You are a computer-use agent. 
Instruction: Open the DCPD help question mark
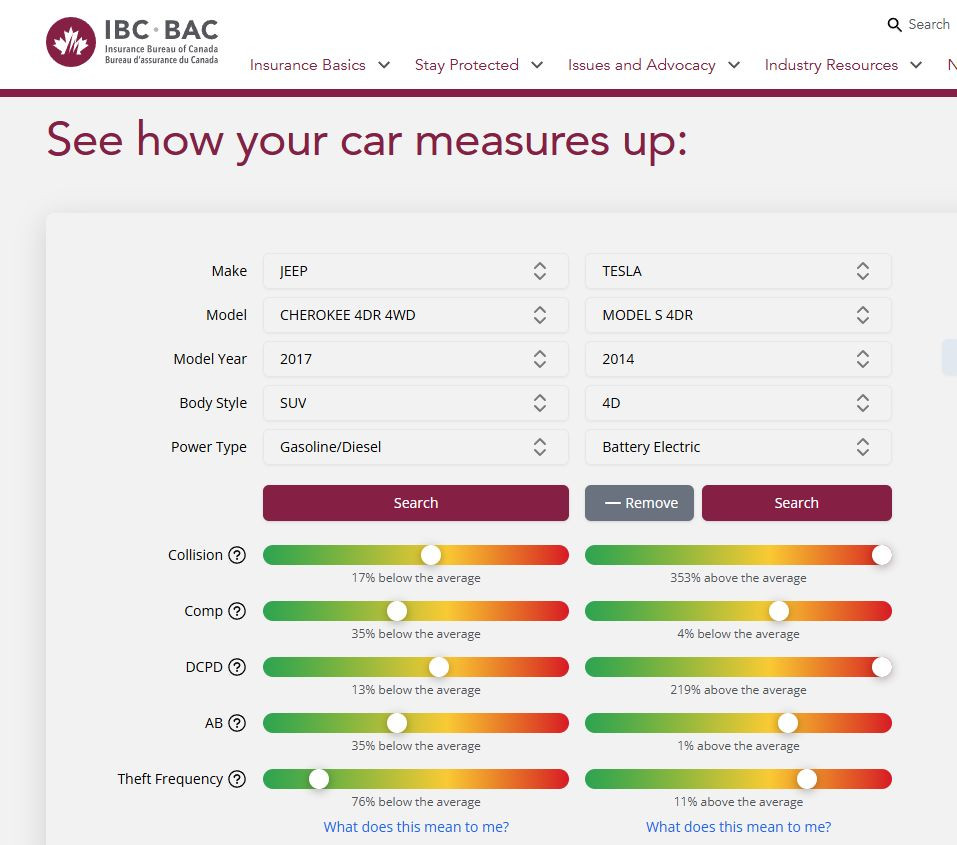click(x=237, y=667)
